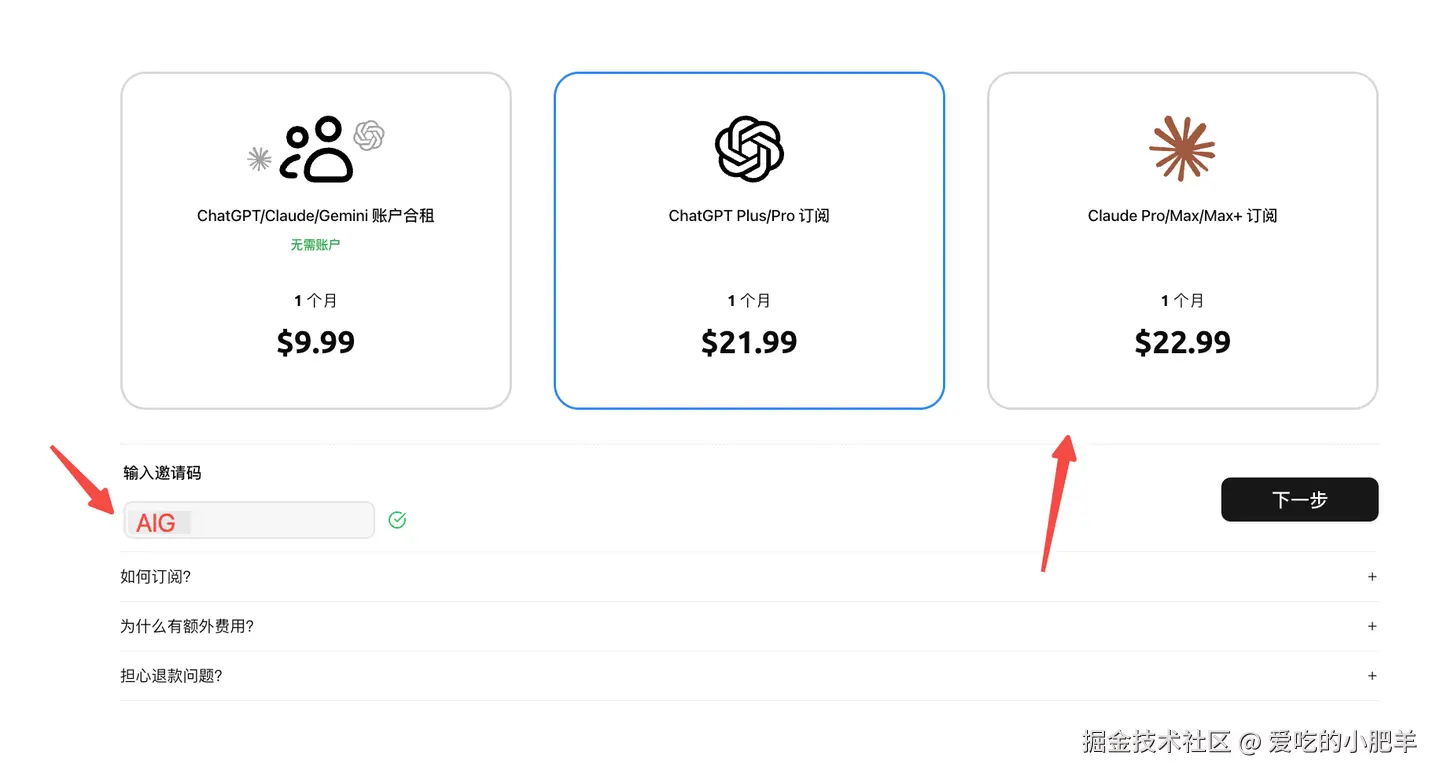The width and height of the screenshot is (1440, 778).
Task: Expand the 担心退款问题? question
Action: tap(171, 676)
